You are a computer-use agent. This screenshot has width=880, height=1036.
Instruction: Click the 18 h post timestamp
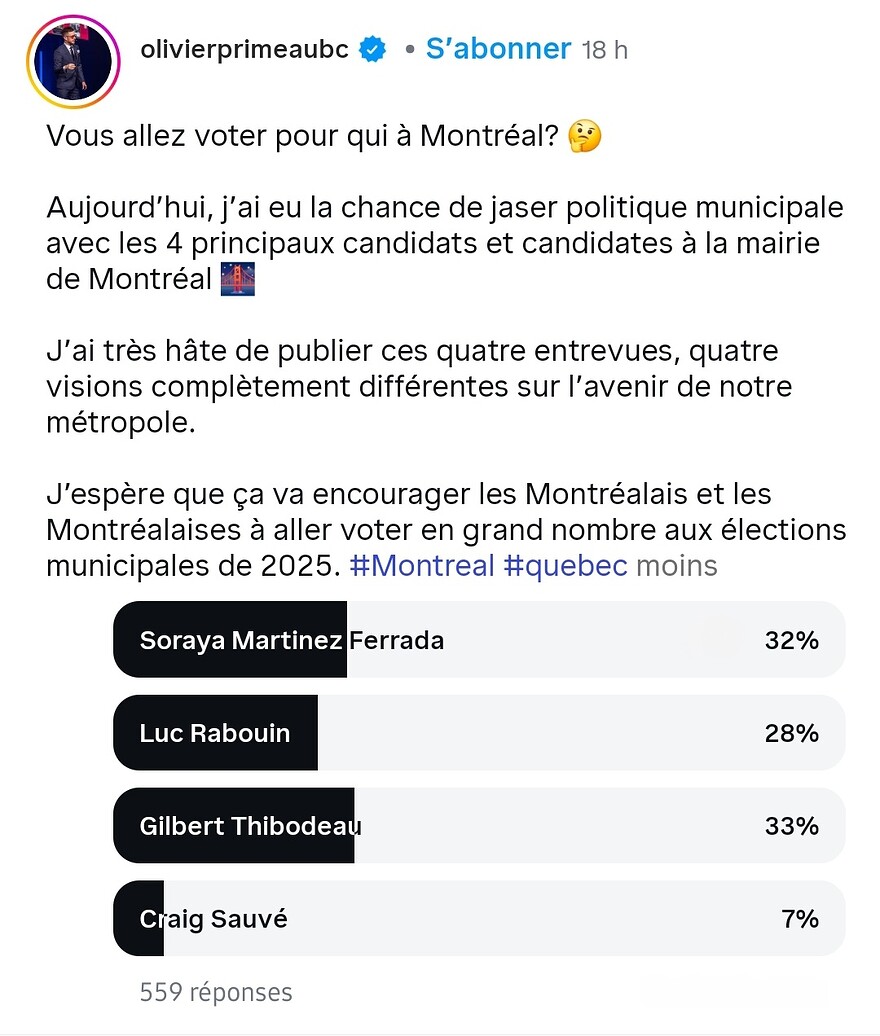coord(605,50)
